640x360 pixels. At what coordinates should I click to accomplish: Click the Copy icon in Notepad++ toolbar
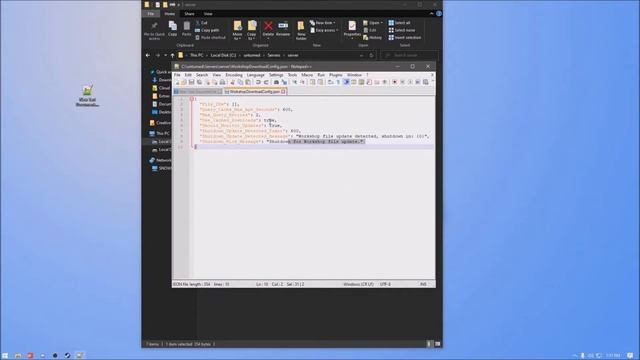[240, 82]
